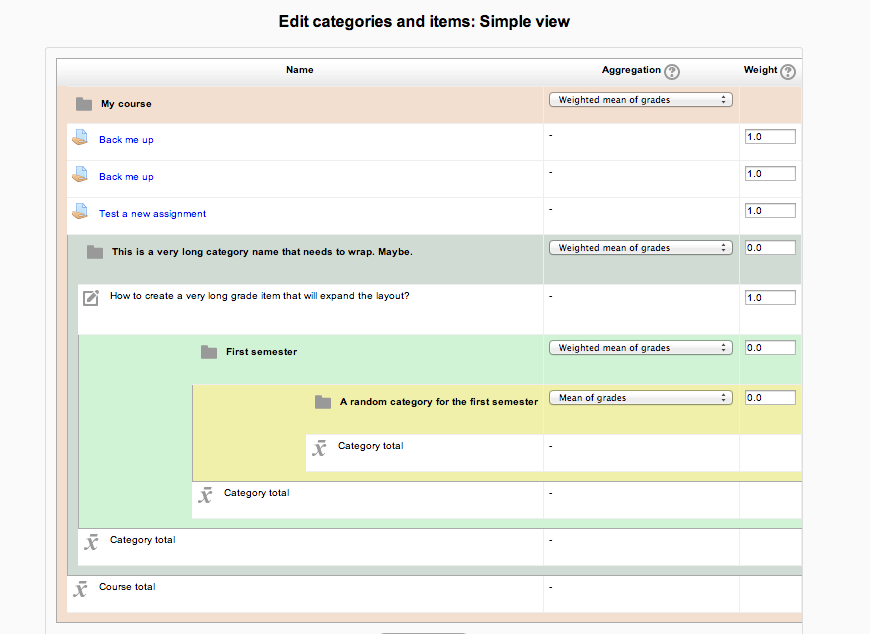
Task: Click the First semester folder icon
Action: point(209,352)
